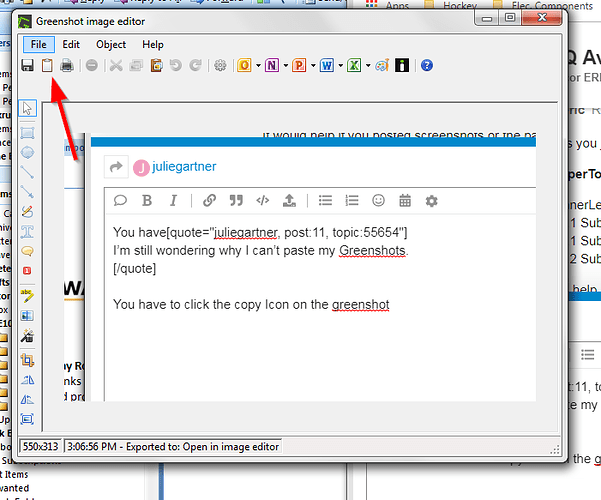Open the Excel export dropdown arrow
Image resolution: width=601 pixels, height=500 pixels.
coord(368,66)
